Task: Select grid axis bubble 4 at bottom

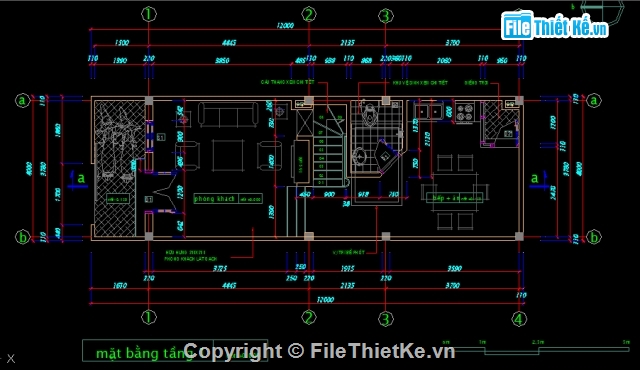Action: (519, 319)
